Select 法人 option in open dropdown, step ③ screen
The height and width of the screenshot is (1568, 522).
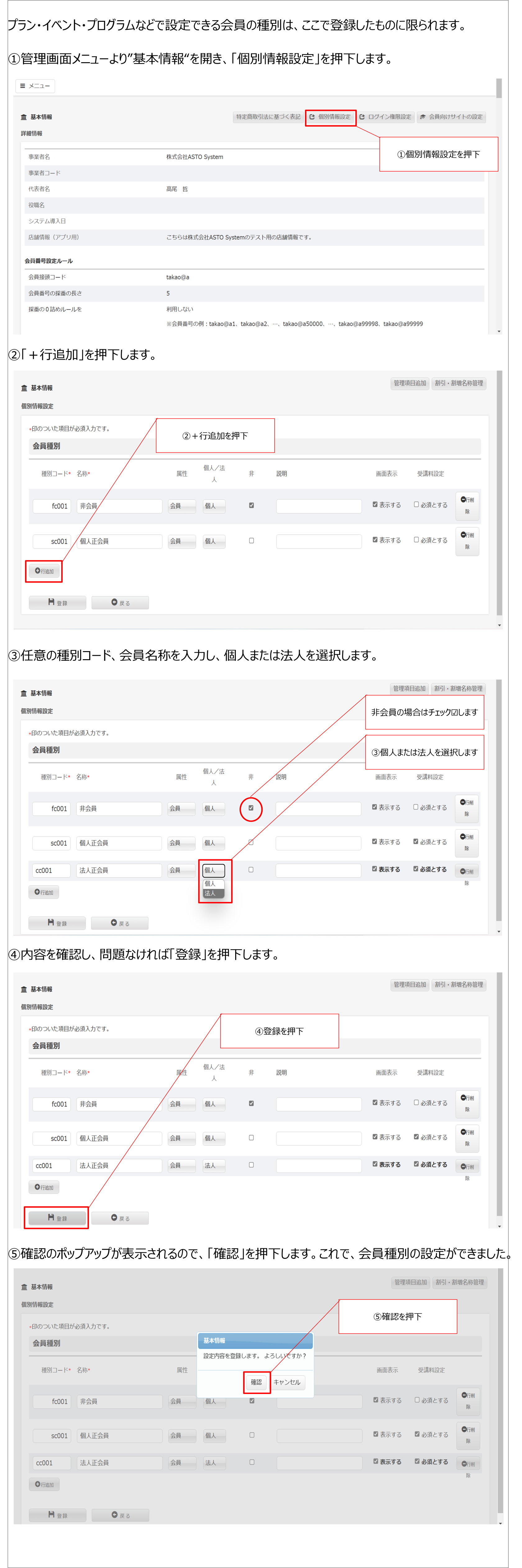[213, 894]
